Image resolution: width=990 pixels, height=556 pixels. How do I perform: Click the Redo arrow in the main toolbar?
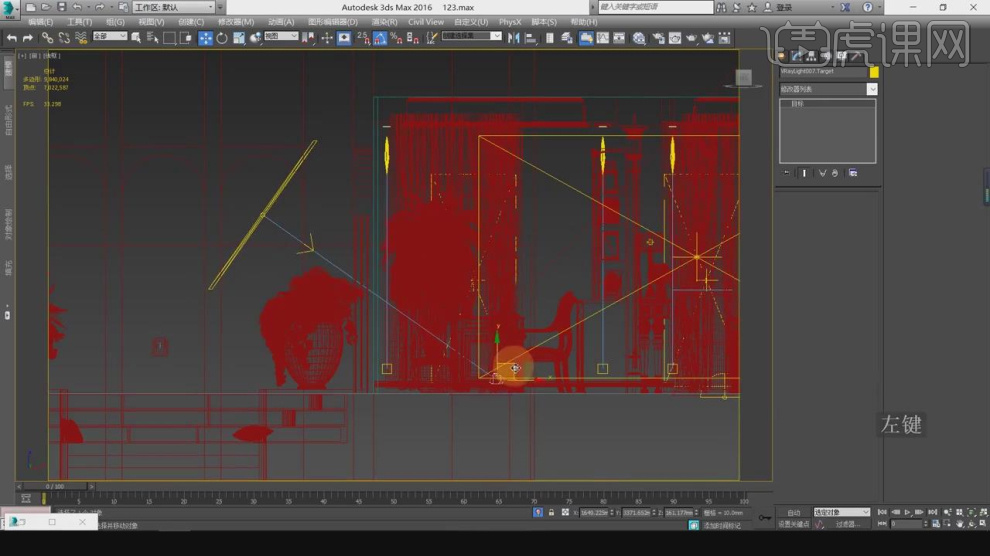[28, 38]
